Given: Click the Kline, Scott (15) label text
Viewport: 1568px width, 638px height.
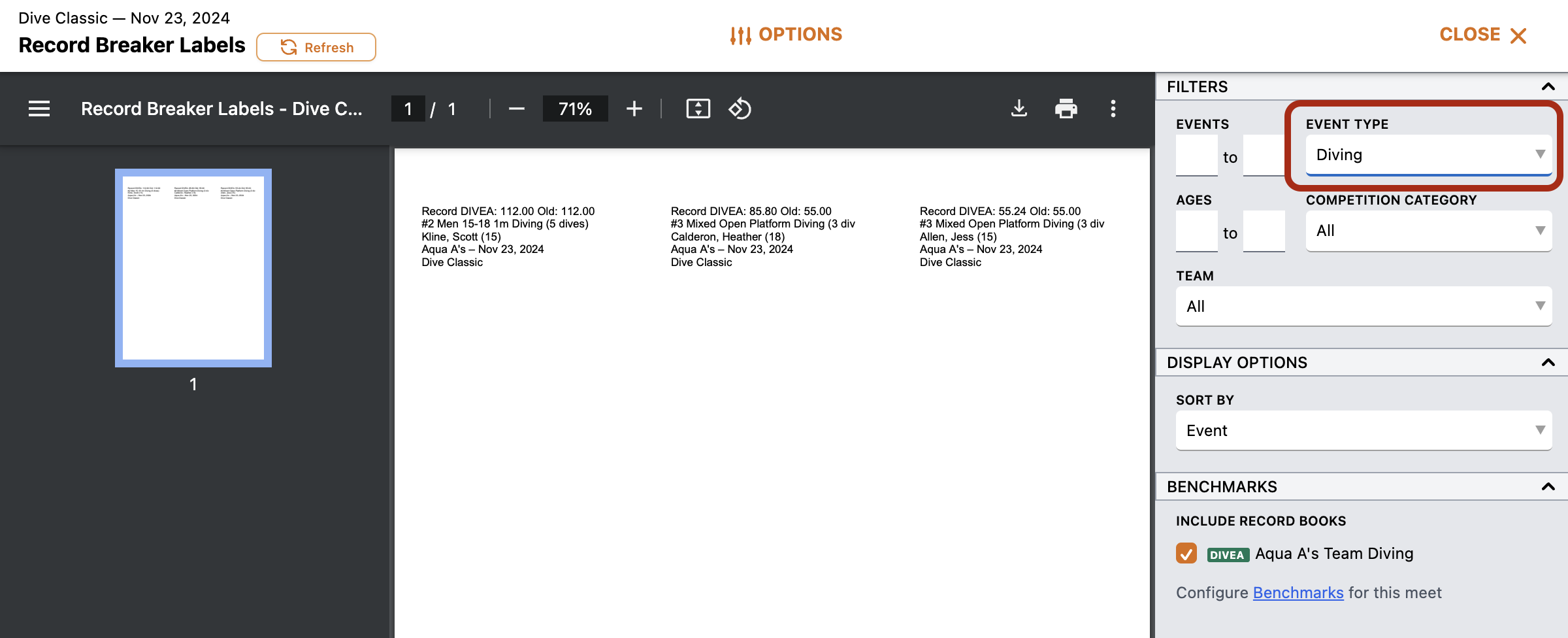Looking at the screenshot, I should click(461, 237).
